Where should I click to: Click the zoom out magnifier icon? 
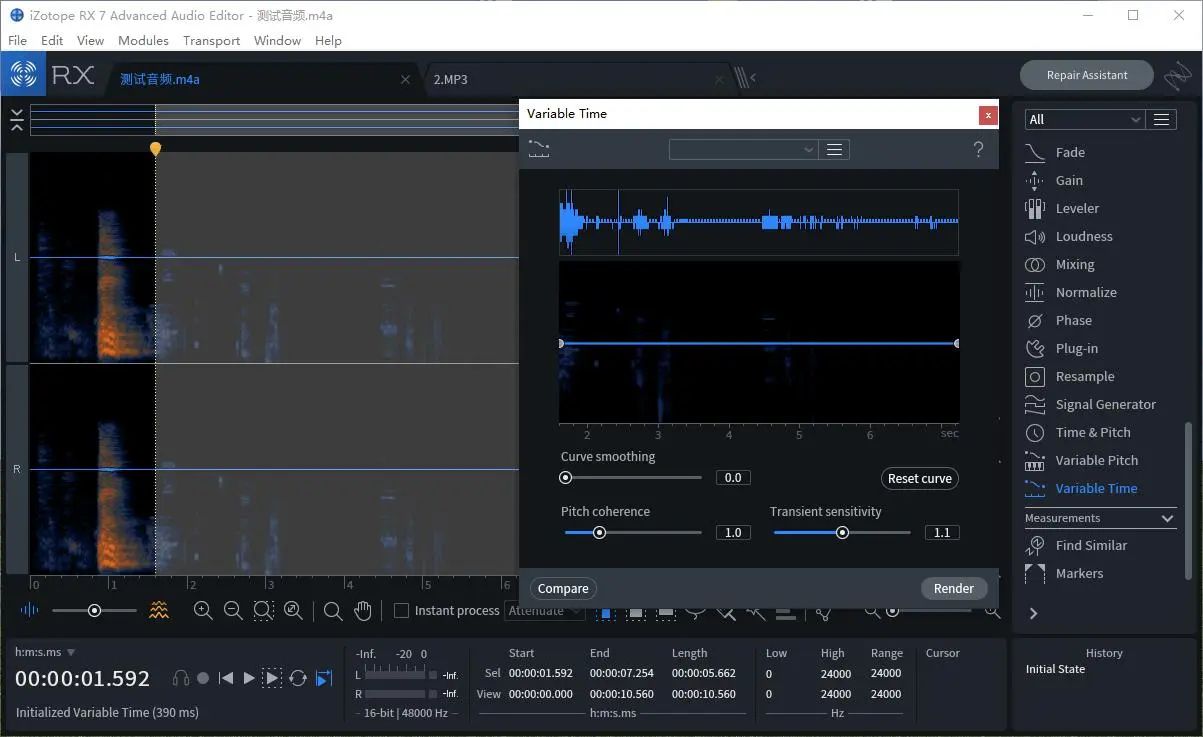tap(233, 610)
